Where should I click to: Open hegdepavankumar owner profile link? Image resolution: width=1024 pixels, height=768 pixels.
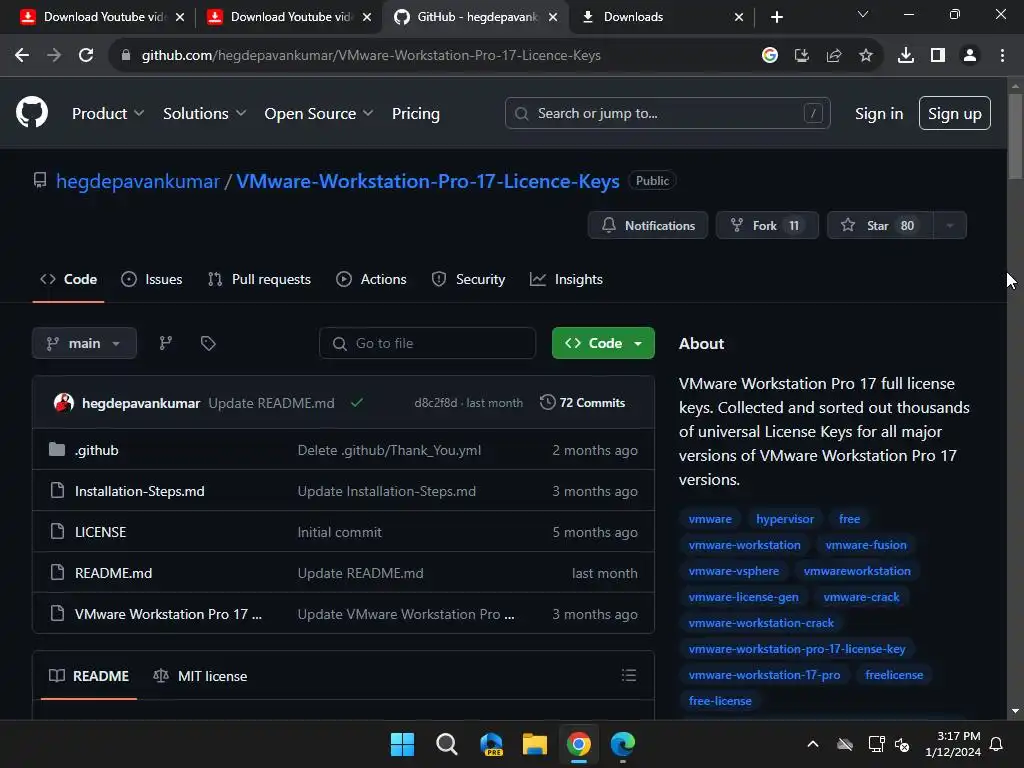pyautogui.click(x=138, y=181)
